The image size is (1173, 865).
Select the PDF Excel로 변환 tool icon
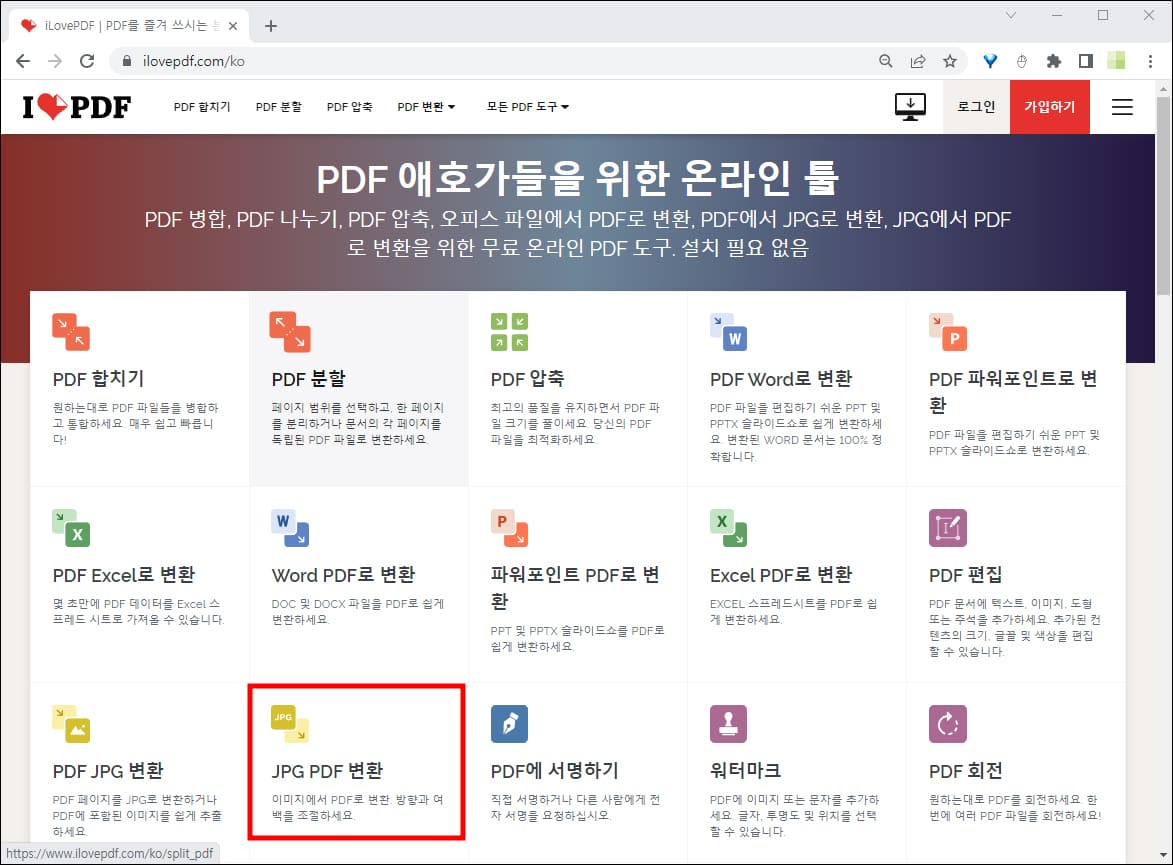[70, 527]
